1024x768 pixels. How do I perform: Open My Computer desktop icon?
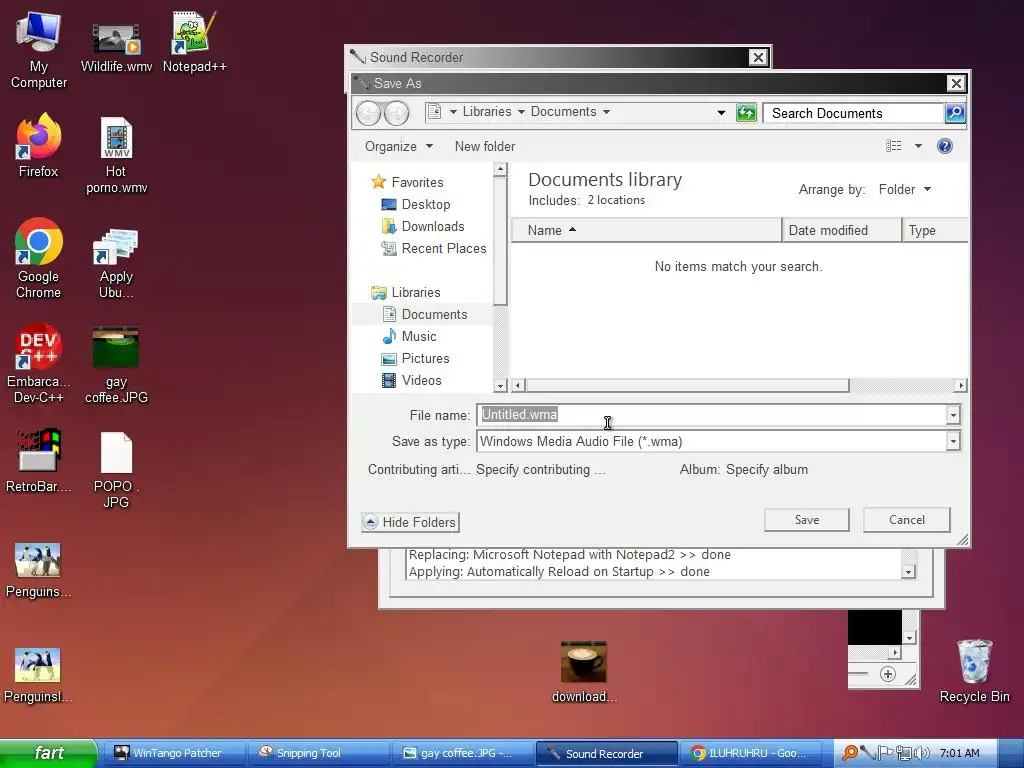39,49
